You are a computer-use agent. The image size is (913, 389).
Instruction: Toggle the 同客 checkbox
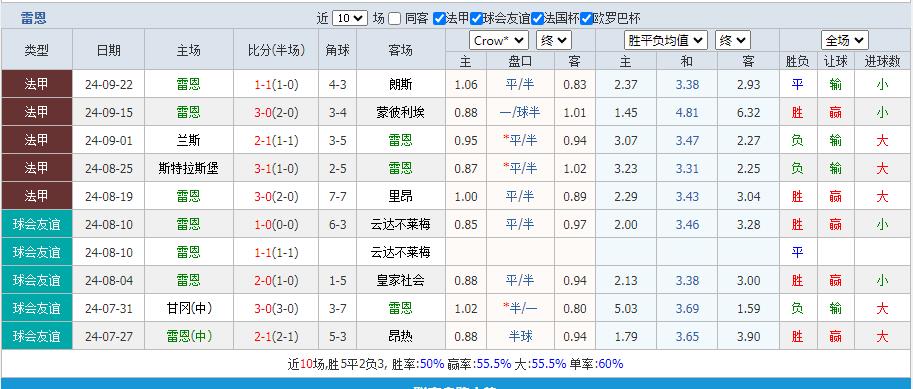(x=394, y=19)
